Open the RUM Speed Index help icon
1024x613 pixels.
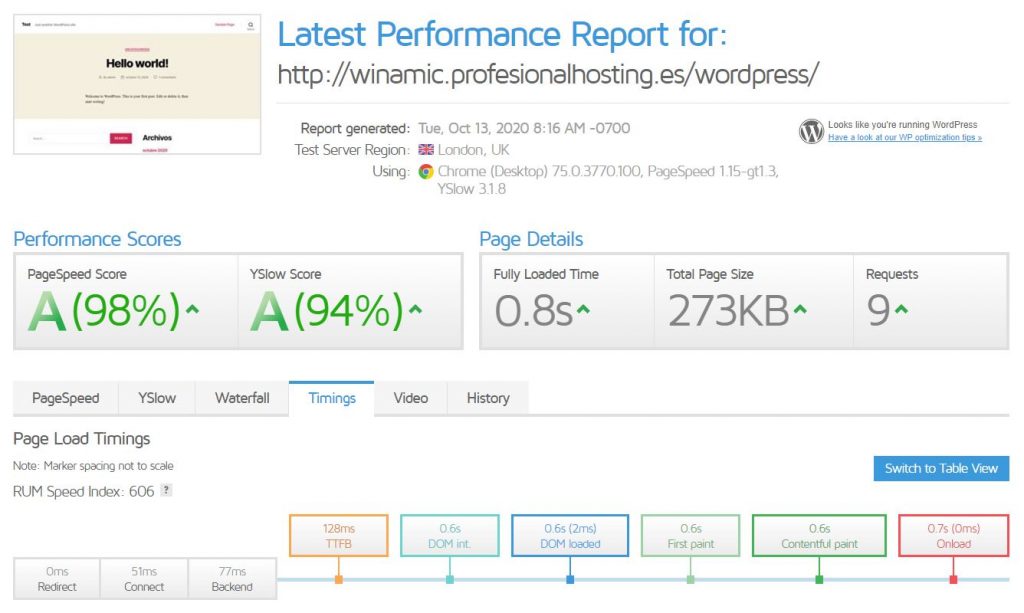tap(165, 491)
